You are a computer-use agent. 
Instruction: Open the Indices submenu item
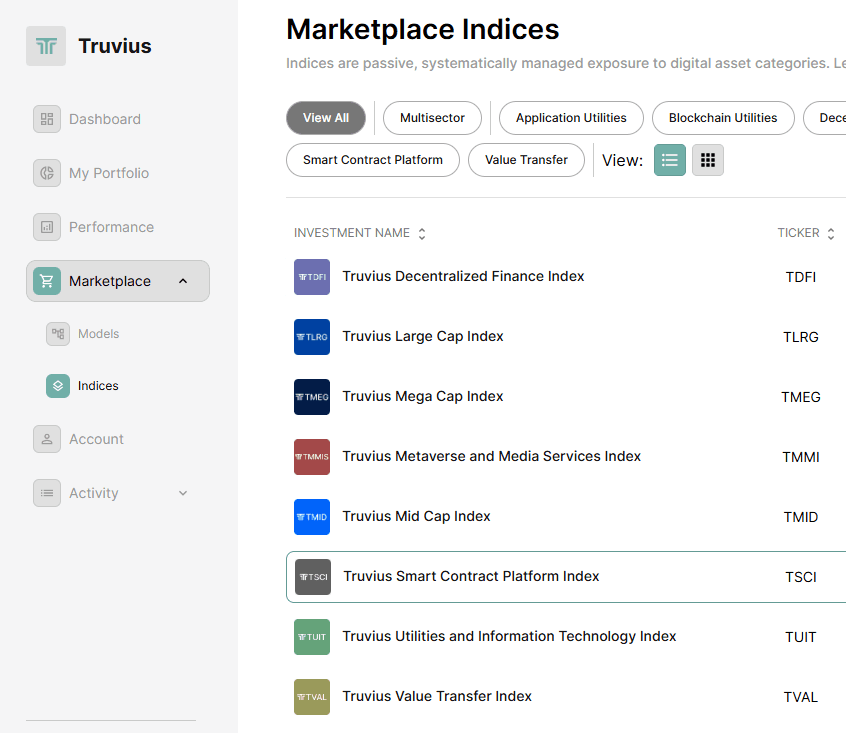98,386
